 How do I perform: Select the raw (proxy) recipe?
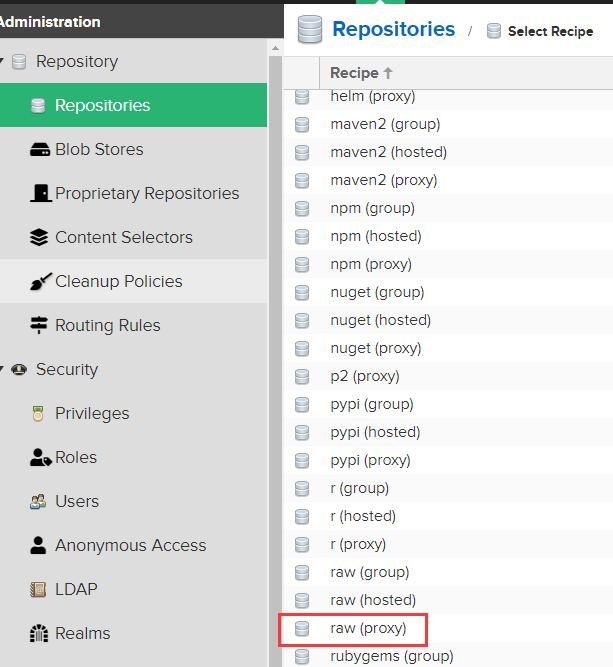click(x=368, y=629)
